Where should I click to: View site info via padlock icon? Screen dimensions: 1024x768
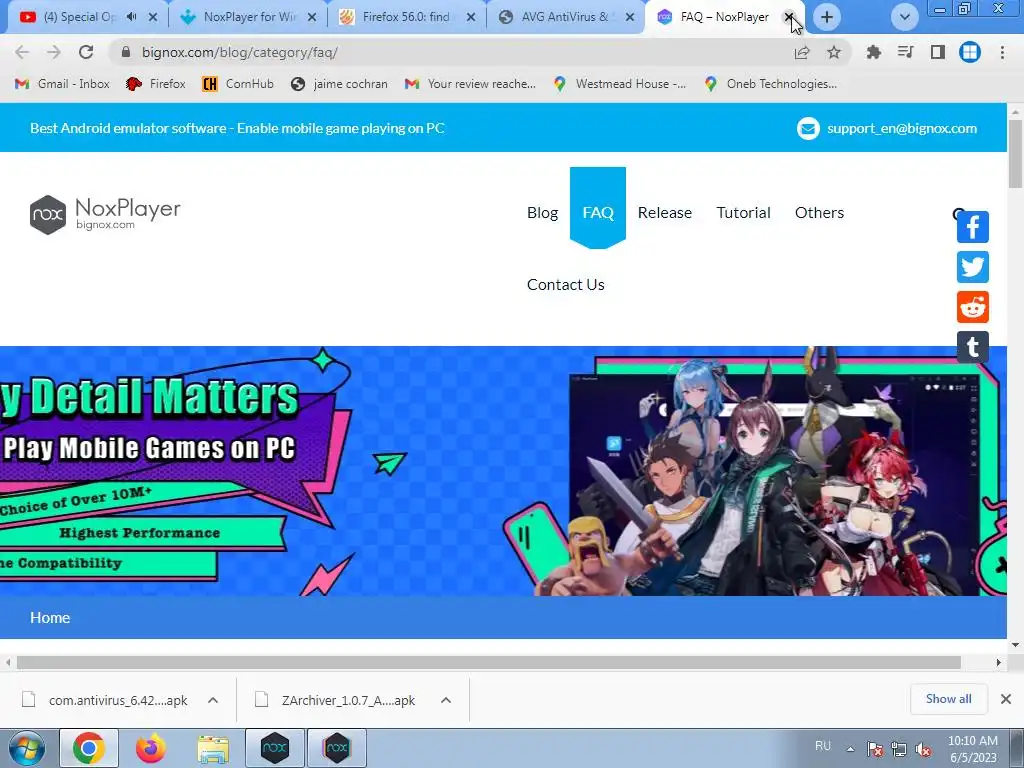(126, 52)
